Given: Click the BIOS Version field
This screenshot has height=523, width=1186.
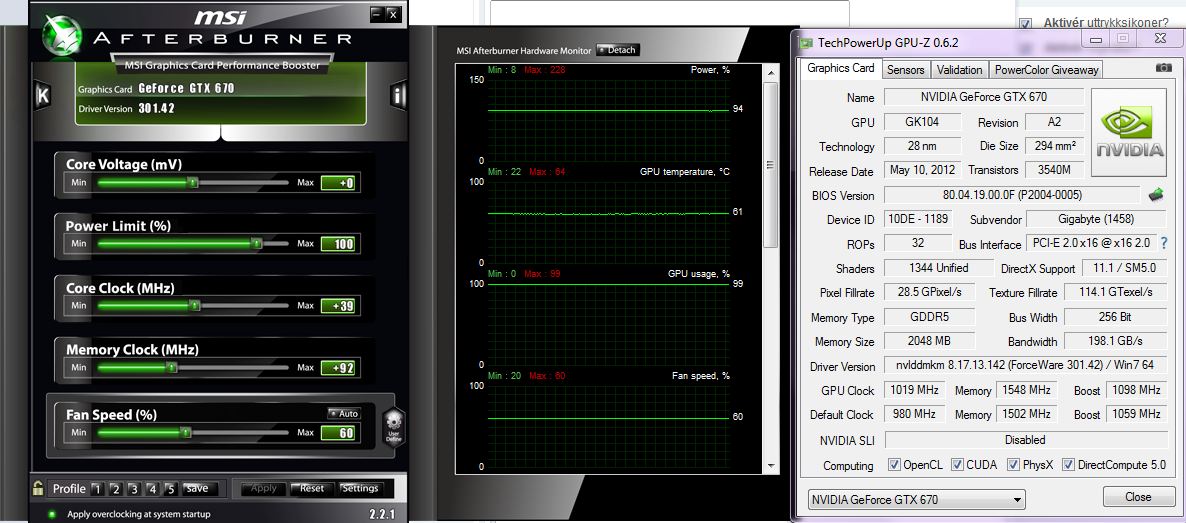Looking at the screenshot, I should 1012,195.
